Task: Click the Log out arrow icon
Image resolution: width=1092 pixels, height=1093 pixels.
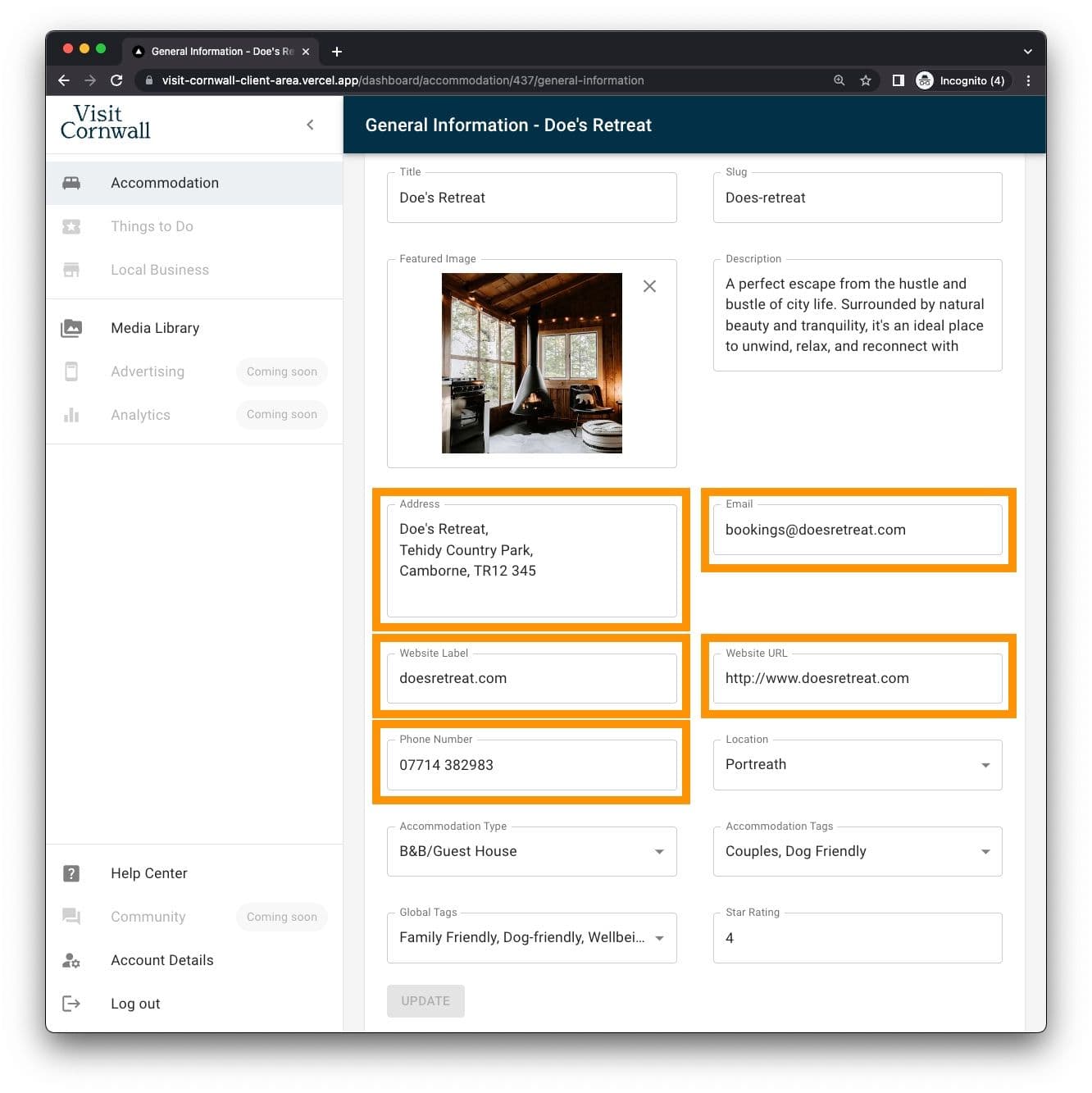Action: click(x=71, y=1004)
